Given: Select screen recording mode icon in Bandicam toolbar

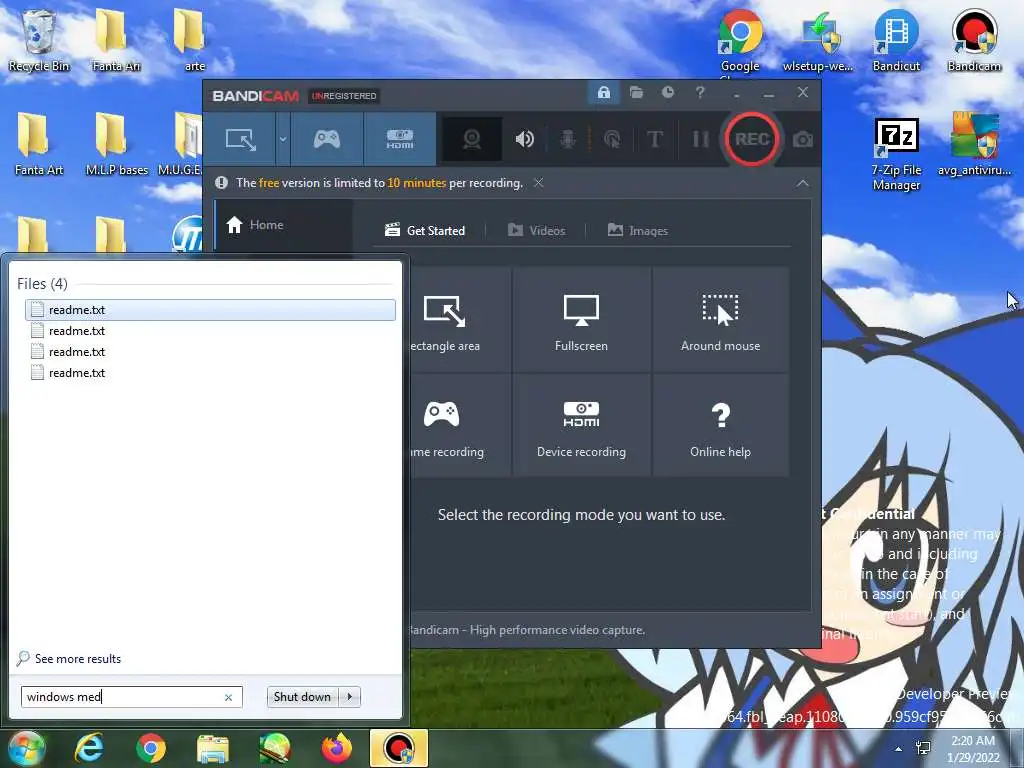Looking at the screenshot, I should (240, 139).
